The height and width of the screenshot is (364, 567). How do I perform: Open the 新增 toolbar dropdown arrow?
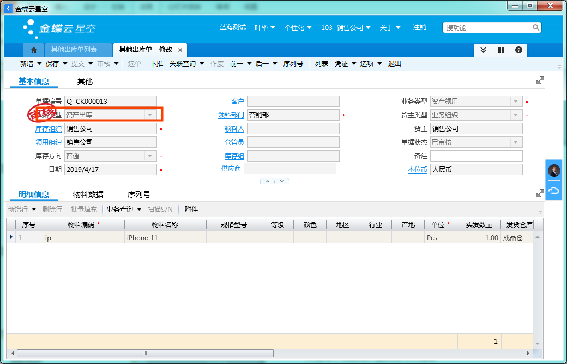coord(39,64)
